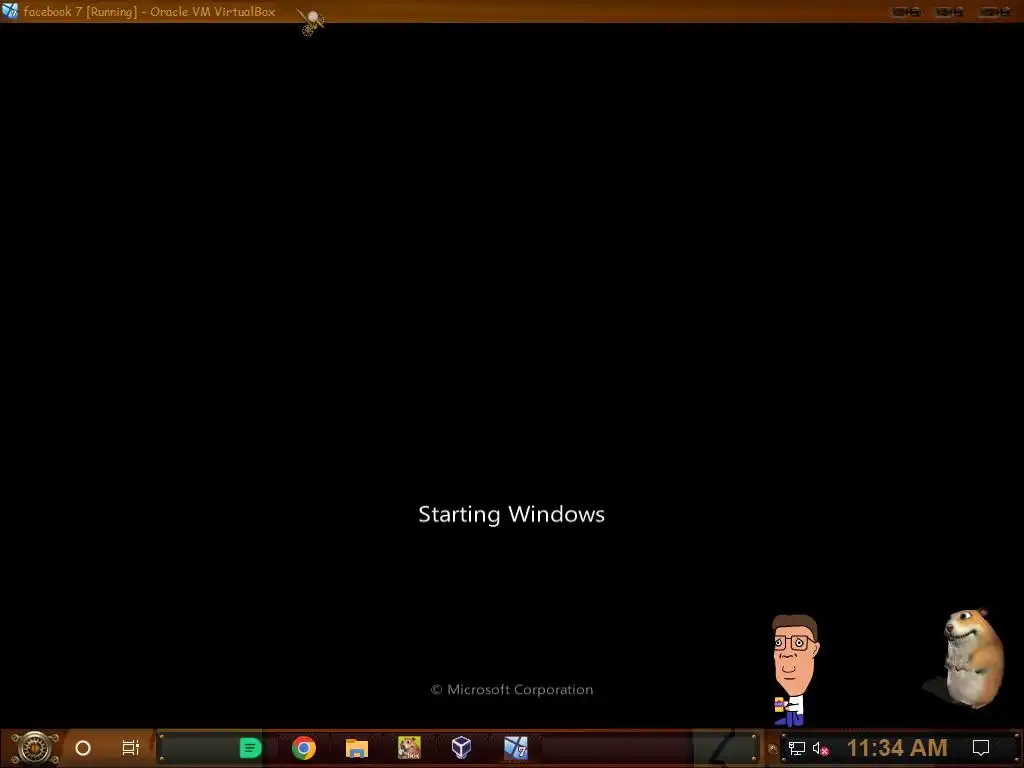Open the steampunk Start button

click(35, 748)
